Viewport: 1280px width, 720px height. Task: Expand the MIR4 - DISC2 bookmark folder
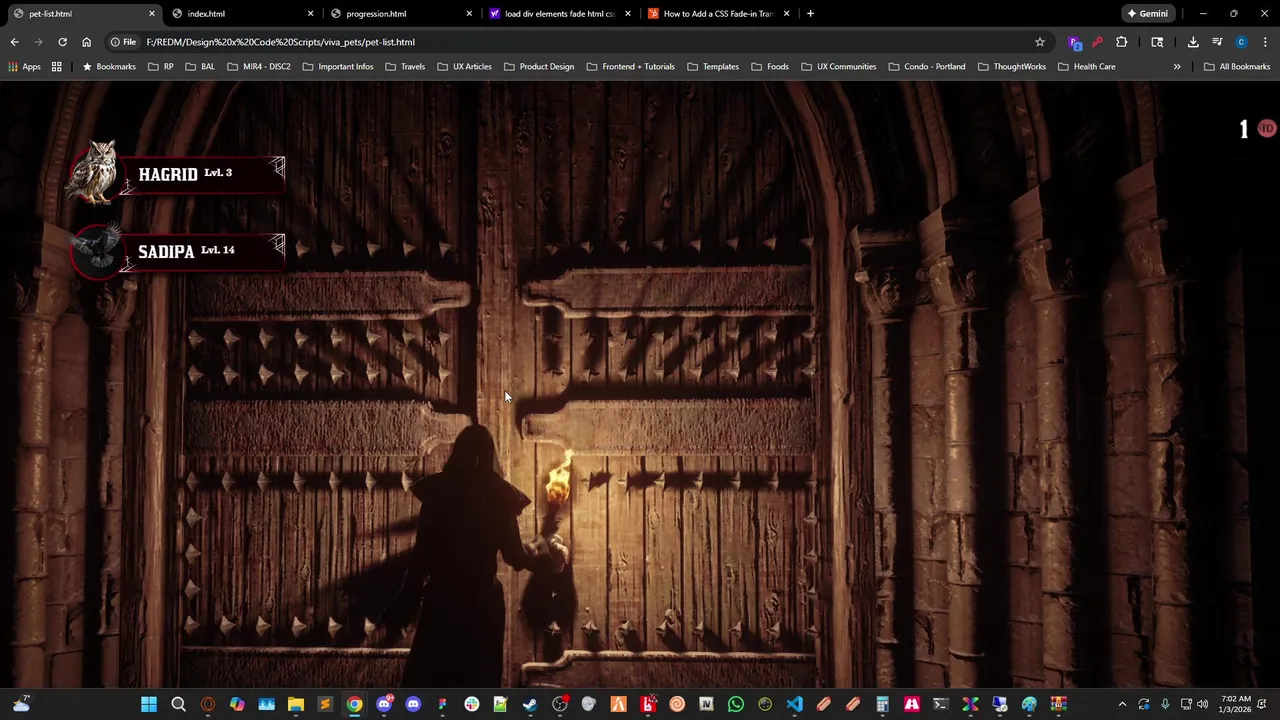(259, 67)
